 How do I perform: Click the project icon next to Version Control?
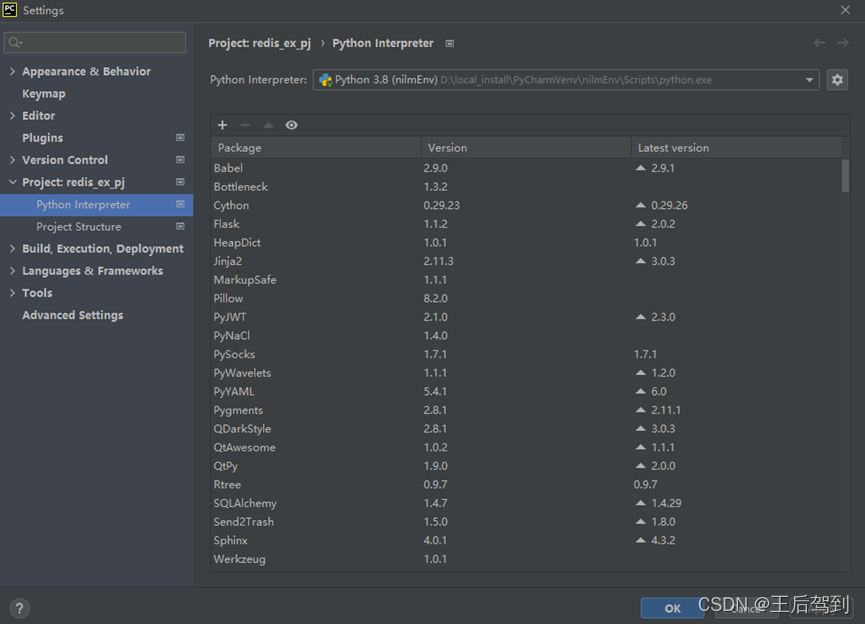[x=180, y=159]
